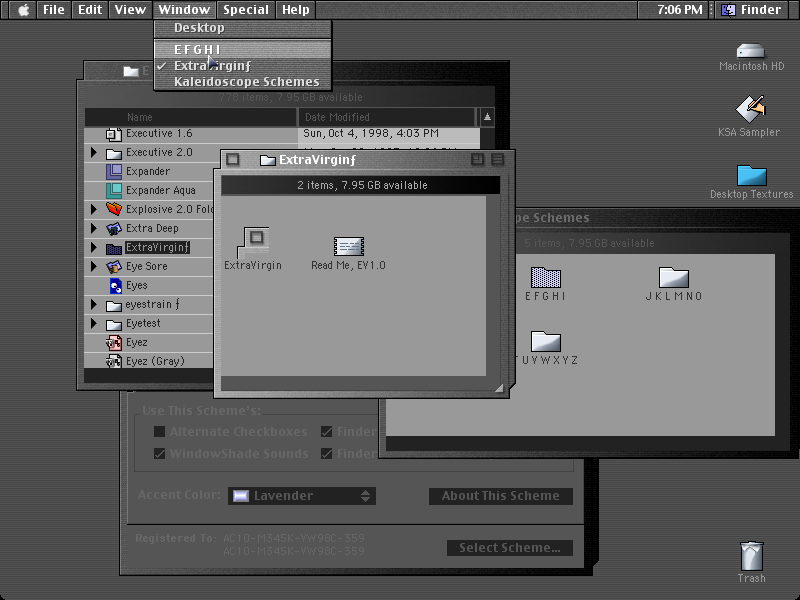800x600 pixels.
Task: Expand the Extra Deep folder triangle
Action: click(93, 228)
